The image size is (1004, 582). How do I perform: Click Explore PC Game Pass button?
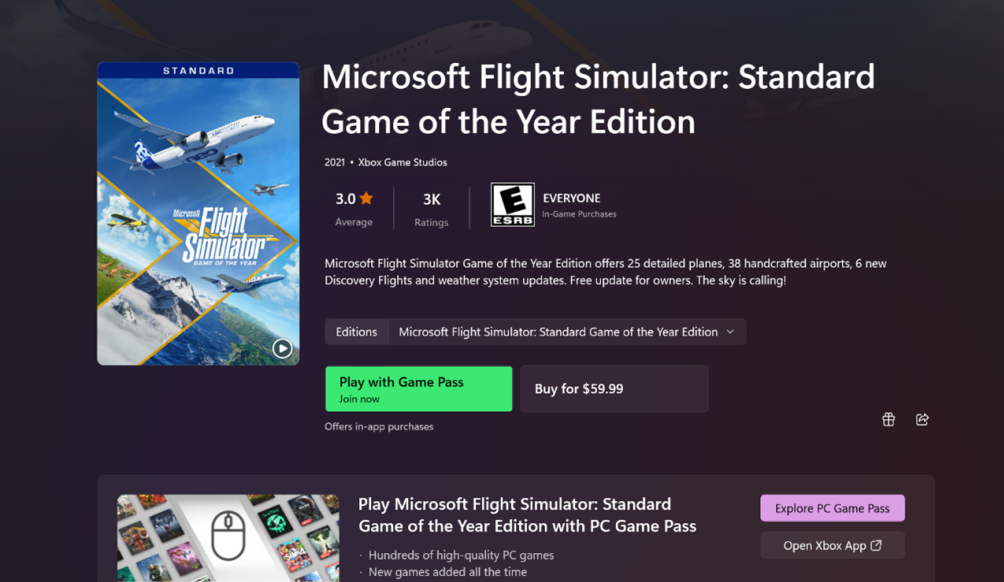pyautogui.click(x=832, y=508)
